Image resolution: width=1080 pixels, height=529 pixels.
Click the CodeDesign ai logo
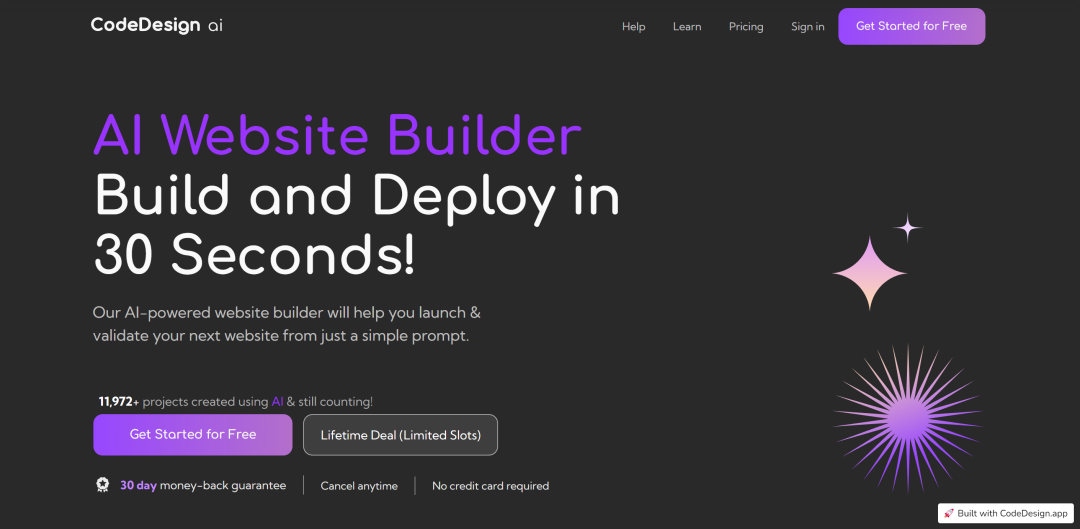(x=157, y=26)
